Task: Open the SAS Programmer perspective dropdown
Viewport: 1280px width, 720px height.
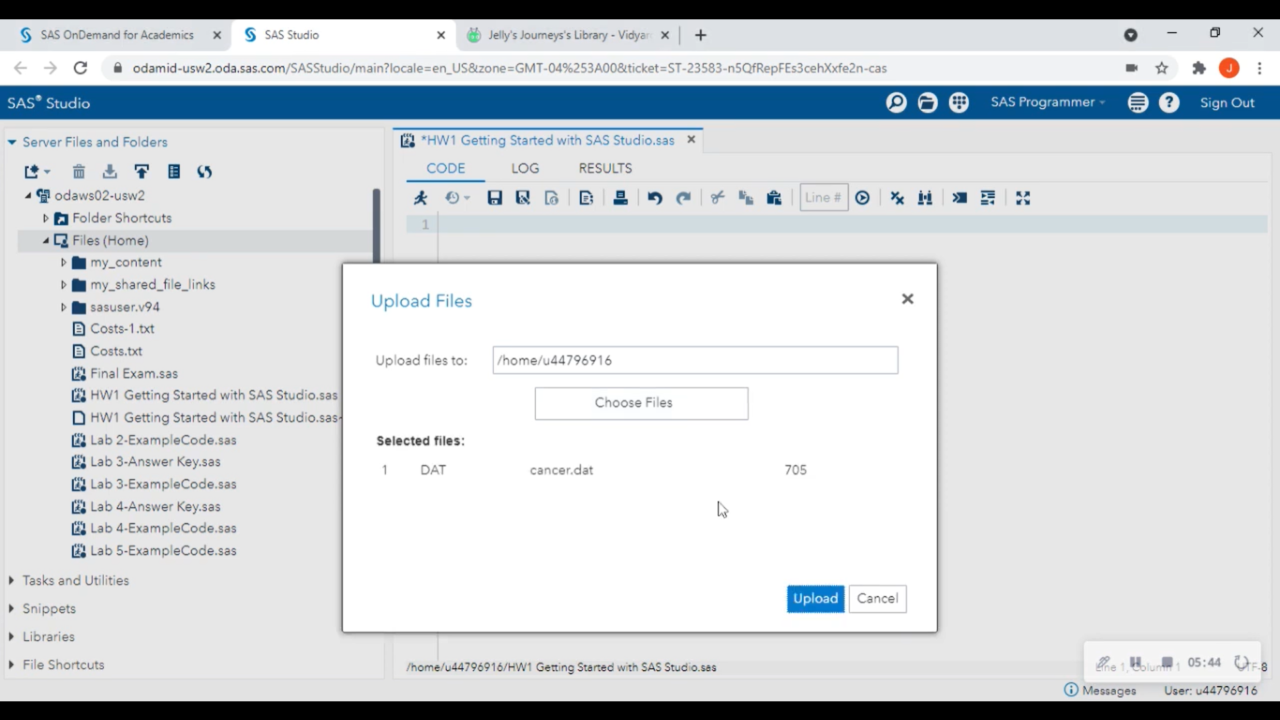Action: (1048, 102)
